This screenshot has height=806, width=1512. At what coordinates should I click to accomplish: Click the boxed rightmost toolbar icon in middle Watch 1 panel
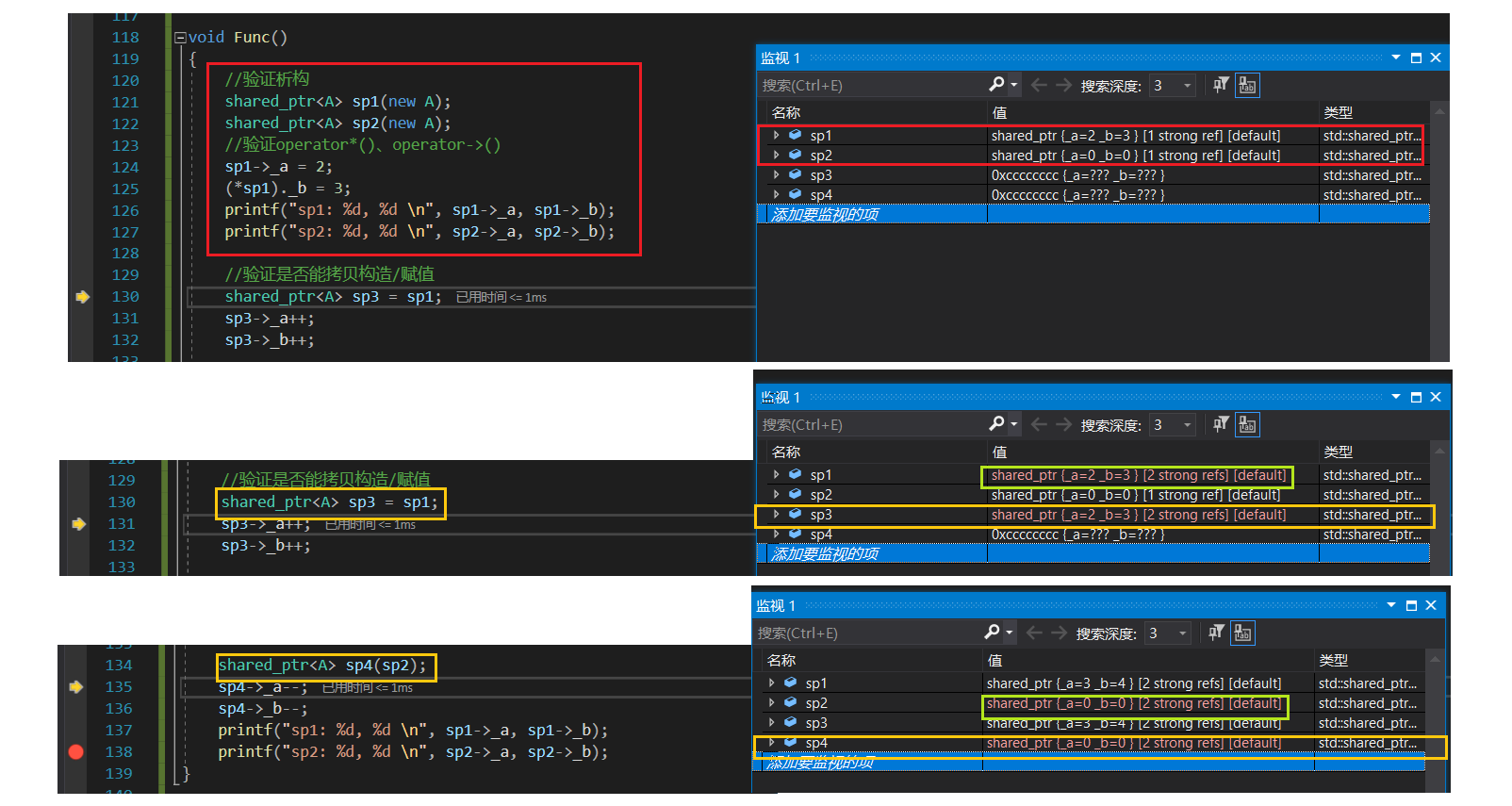click(1247, 424)
